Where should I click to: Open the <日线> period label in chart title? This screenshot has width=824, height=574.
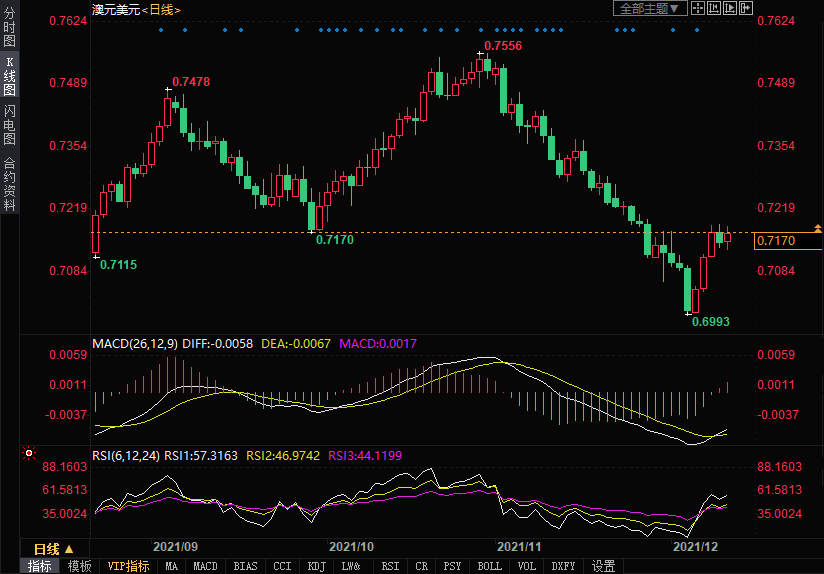(161, 9)
